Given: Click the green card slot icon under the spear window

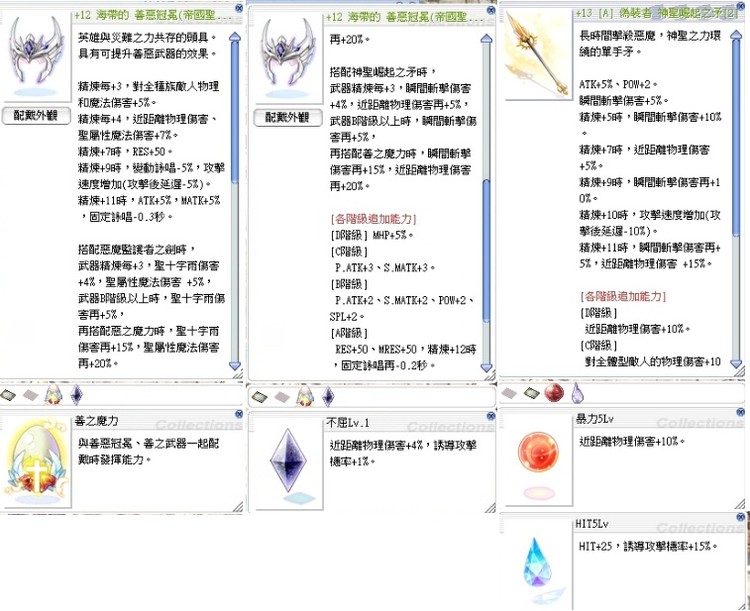Looking at the screenshot, I should (x=531, y=393).
